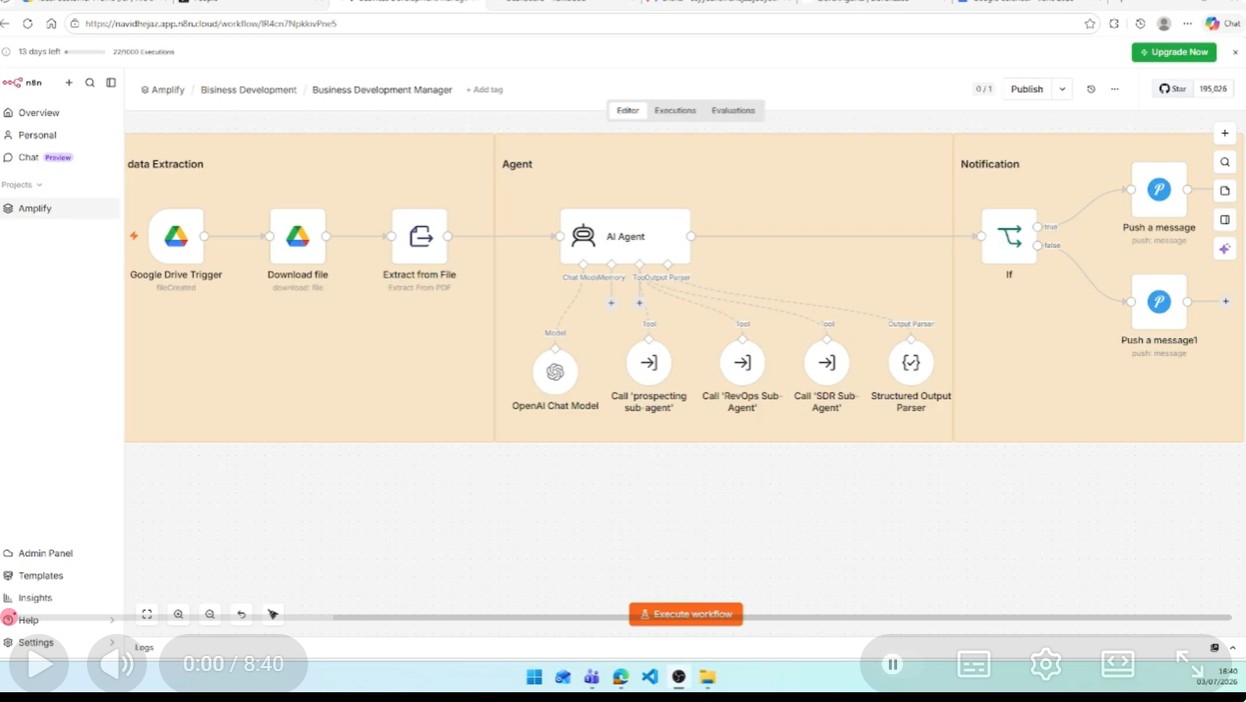Image resolution: width=1246 pixels, height=702 pixels.
Task: Select the AI Agent node
Action: pos(625,236)
